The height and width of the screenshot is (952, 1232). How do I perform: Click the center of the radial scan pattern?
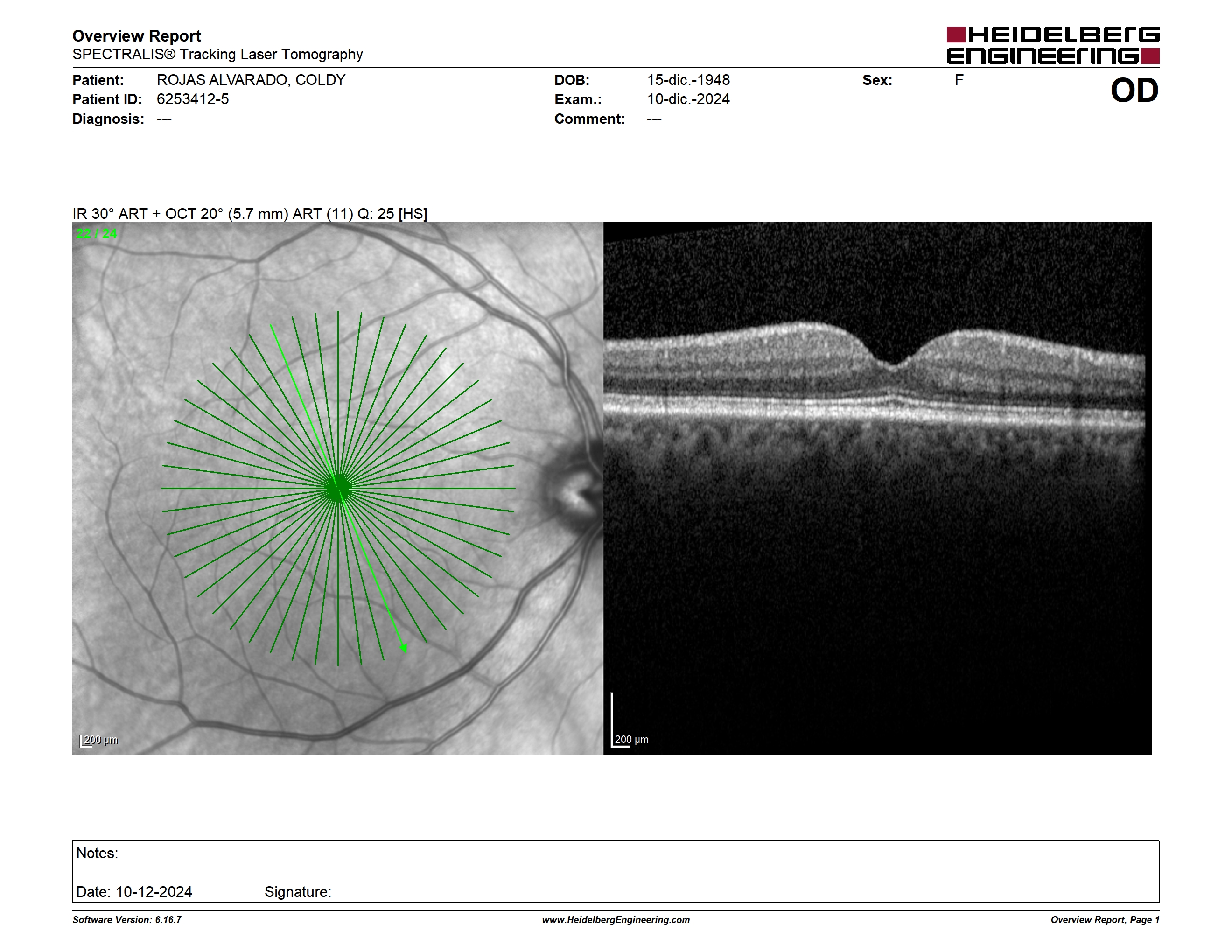click(x=338, y=489)
